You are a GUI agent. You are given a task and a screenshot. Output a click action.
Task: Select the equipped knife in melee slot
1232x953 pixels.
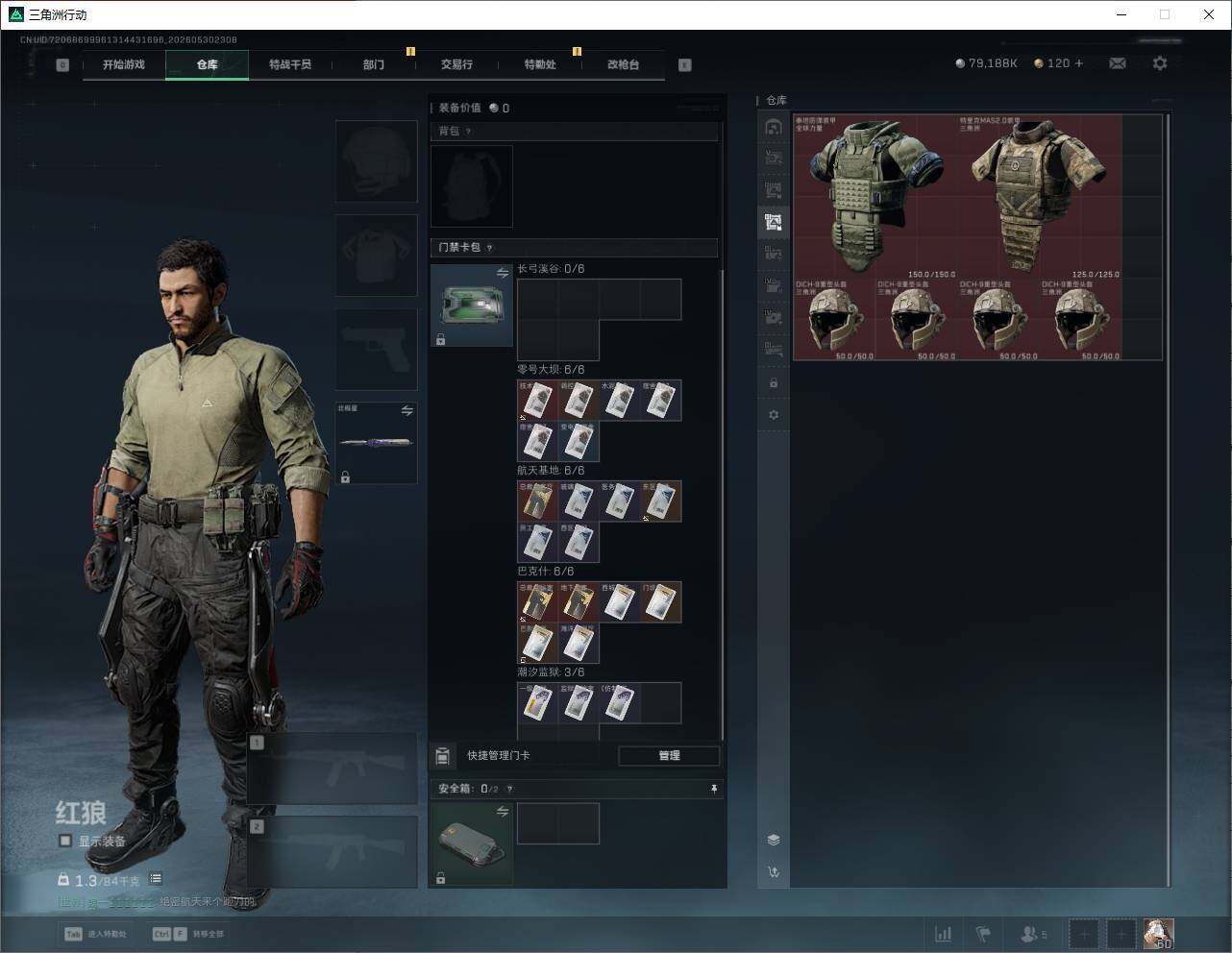click(x=377, y=443)
